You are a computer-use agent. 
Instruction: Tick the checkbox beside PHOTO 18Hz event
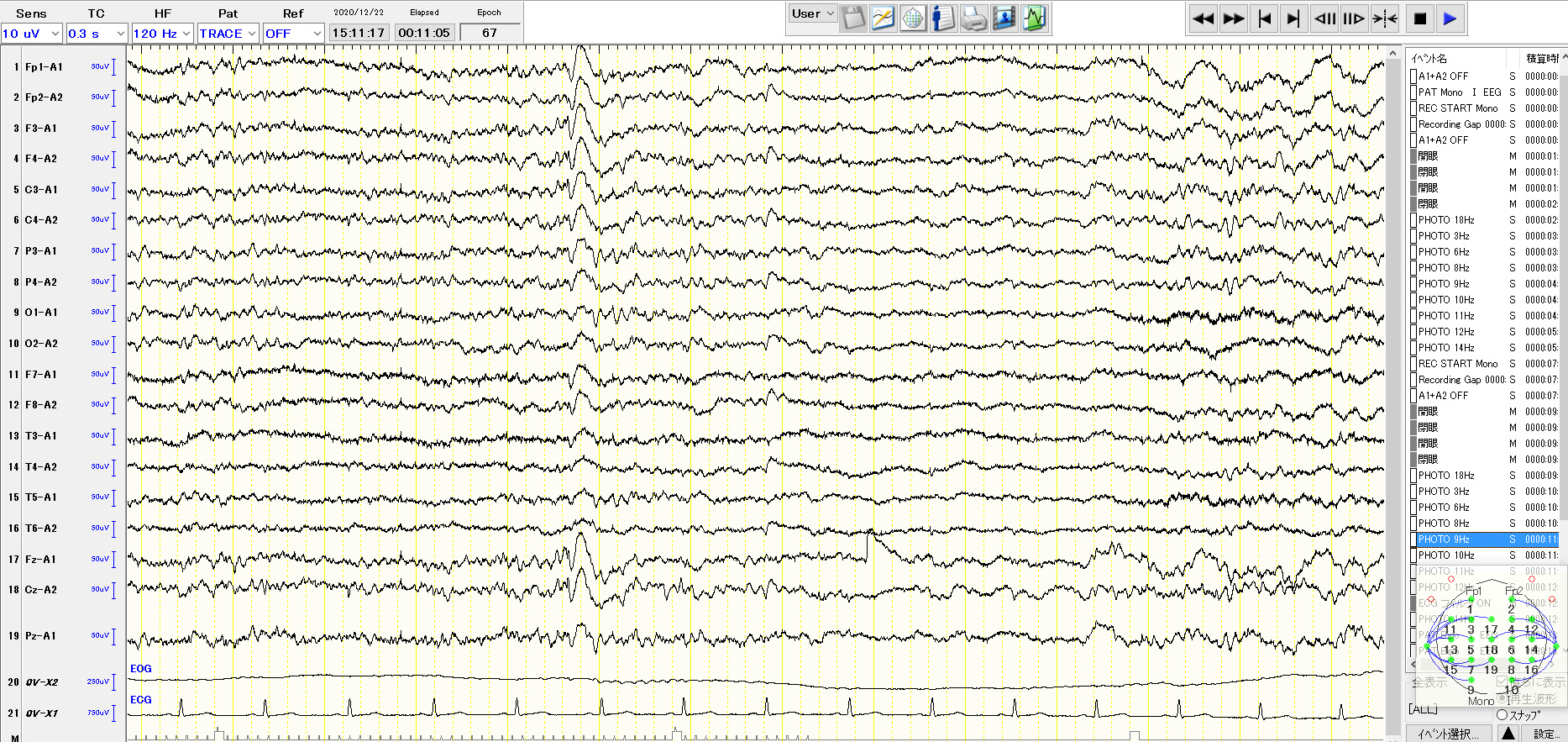(1413, 220)
